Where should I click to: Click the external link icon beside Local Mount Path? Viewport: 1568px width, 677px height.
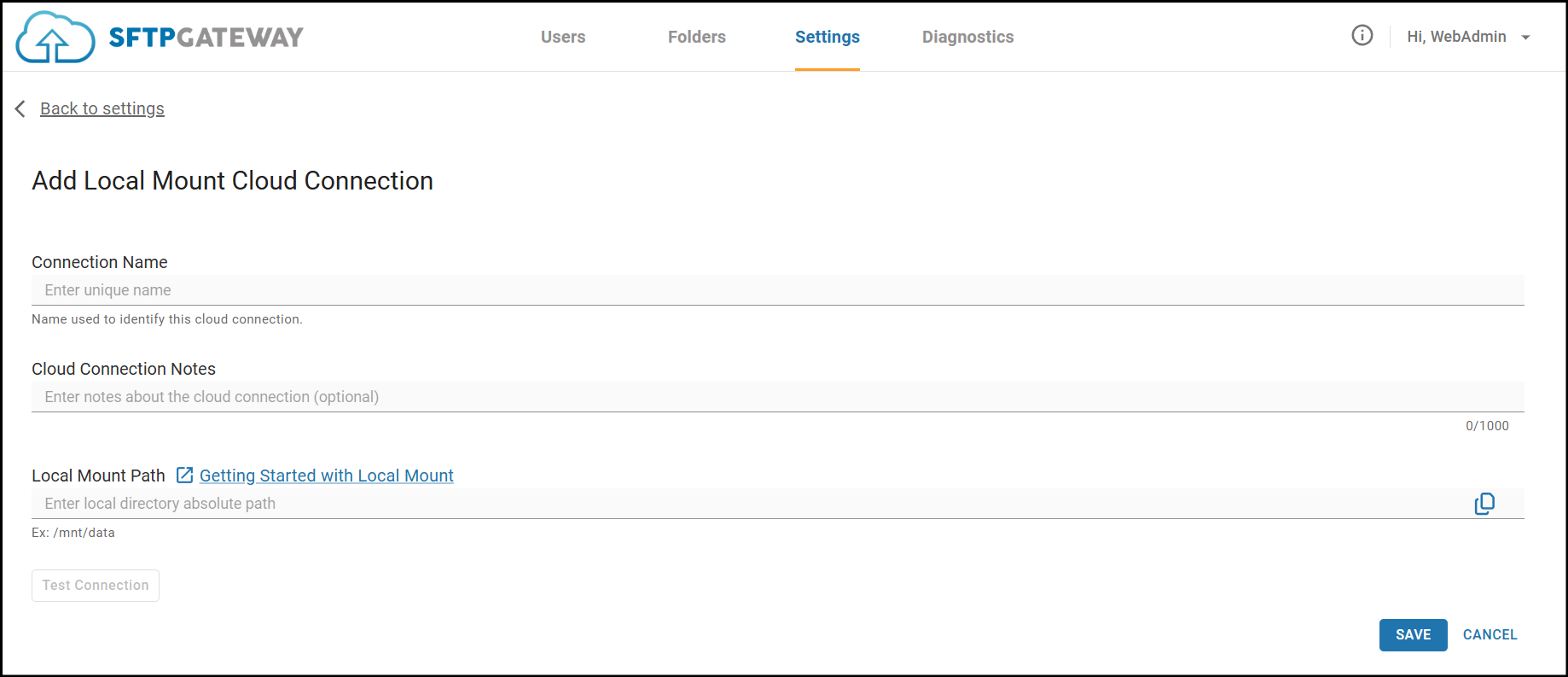pyautogui.click(x=184, y=476)
